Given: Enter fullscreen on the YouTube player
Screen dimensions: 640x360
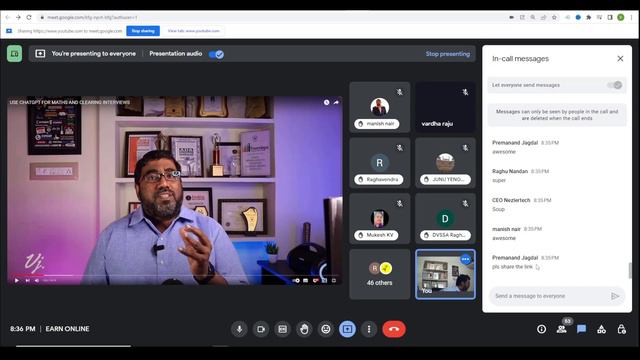Looking at the screenshot, I should tap(334, 280).
